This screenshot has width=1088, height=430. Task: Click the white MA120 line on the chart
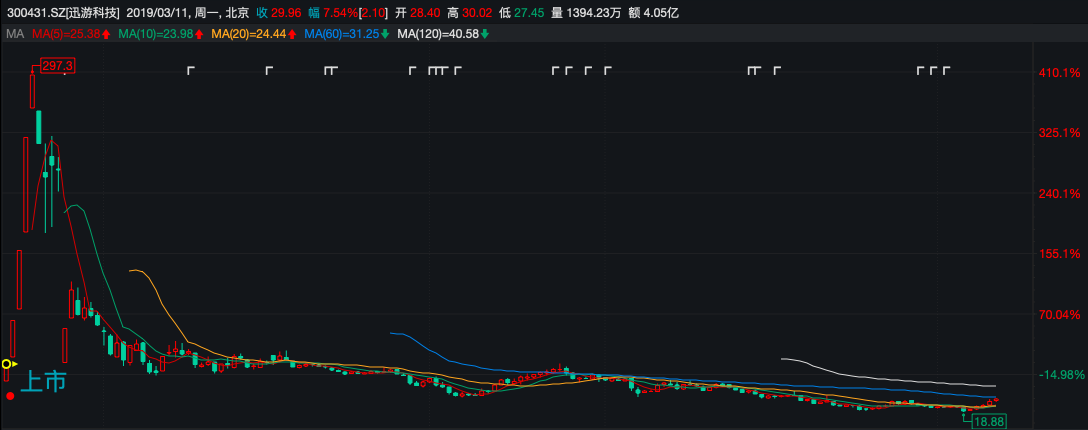880,376
